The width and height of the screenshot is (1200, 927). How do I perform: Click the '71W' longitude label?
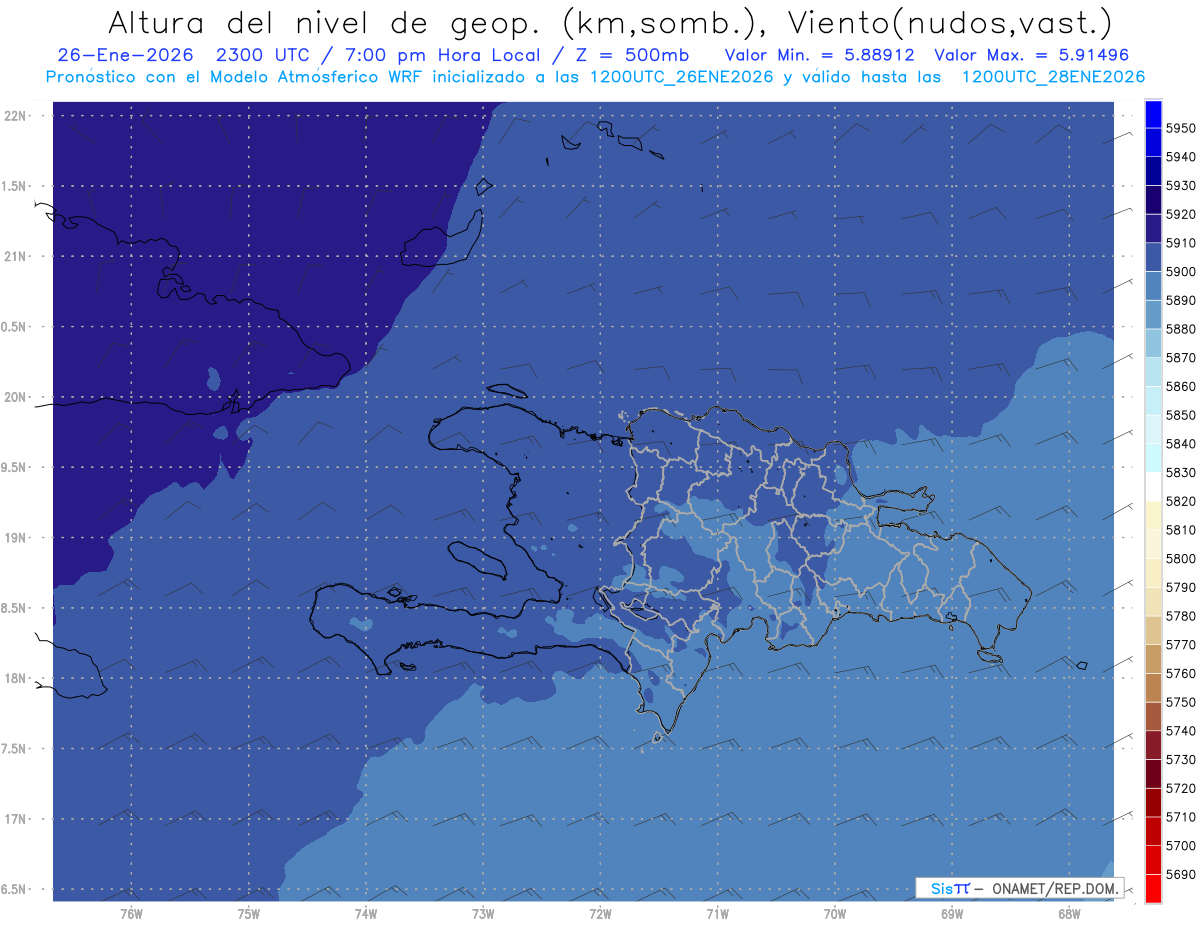[717, 913]
